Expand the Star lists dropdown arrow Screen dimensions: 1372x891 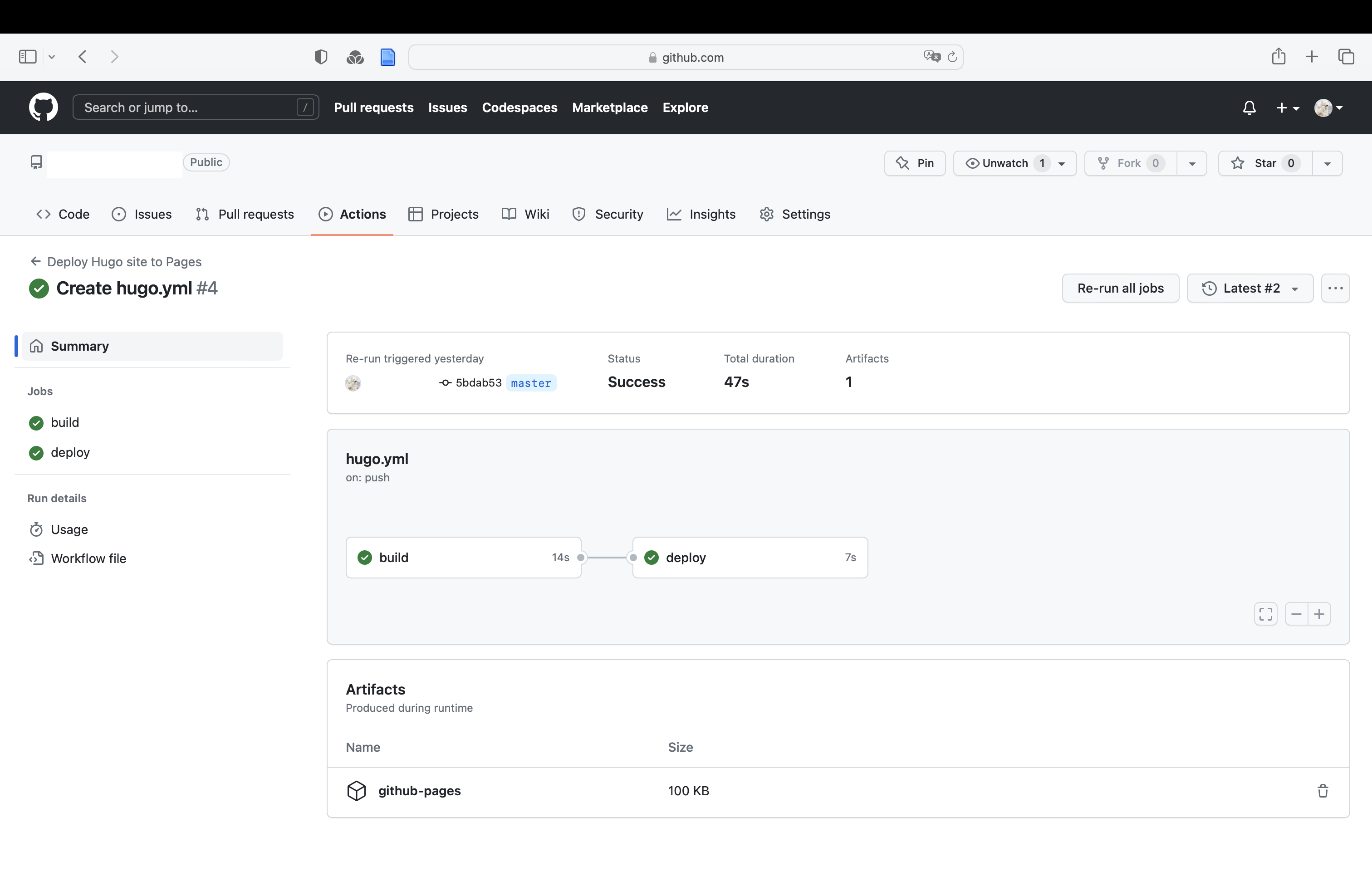(1328, 163)
